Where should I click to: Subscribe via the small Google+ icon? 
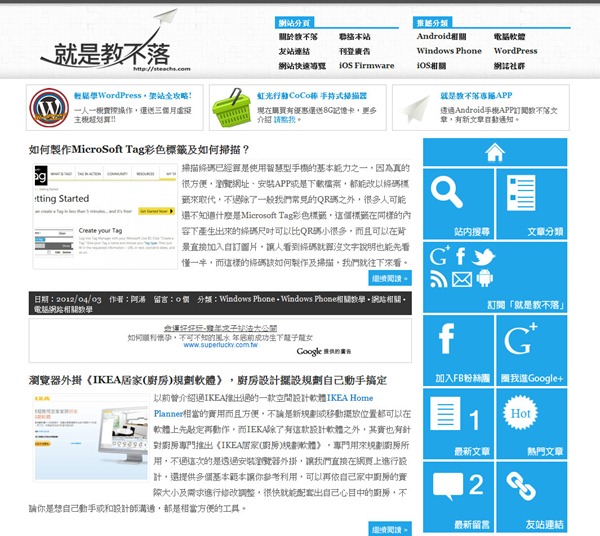[439, 256]
